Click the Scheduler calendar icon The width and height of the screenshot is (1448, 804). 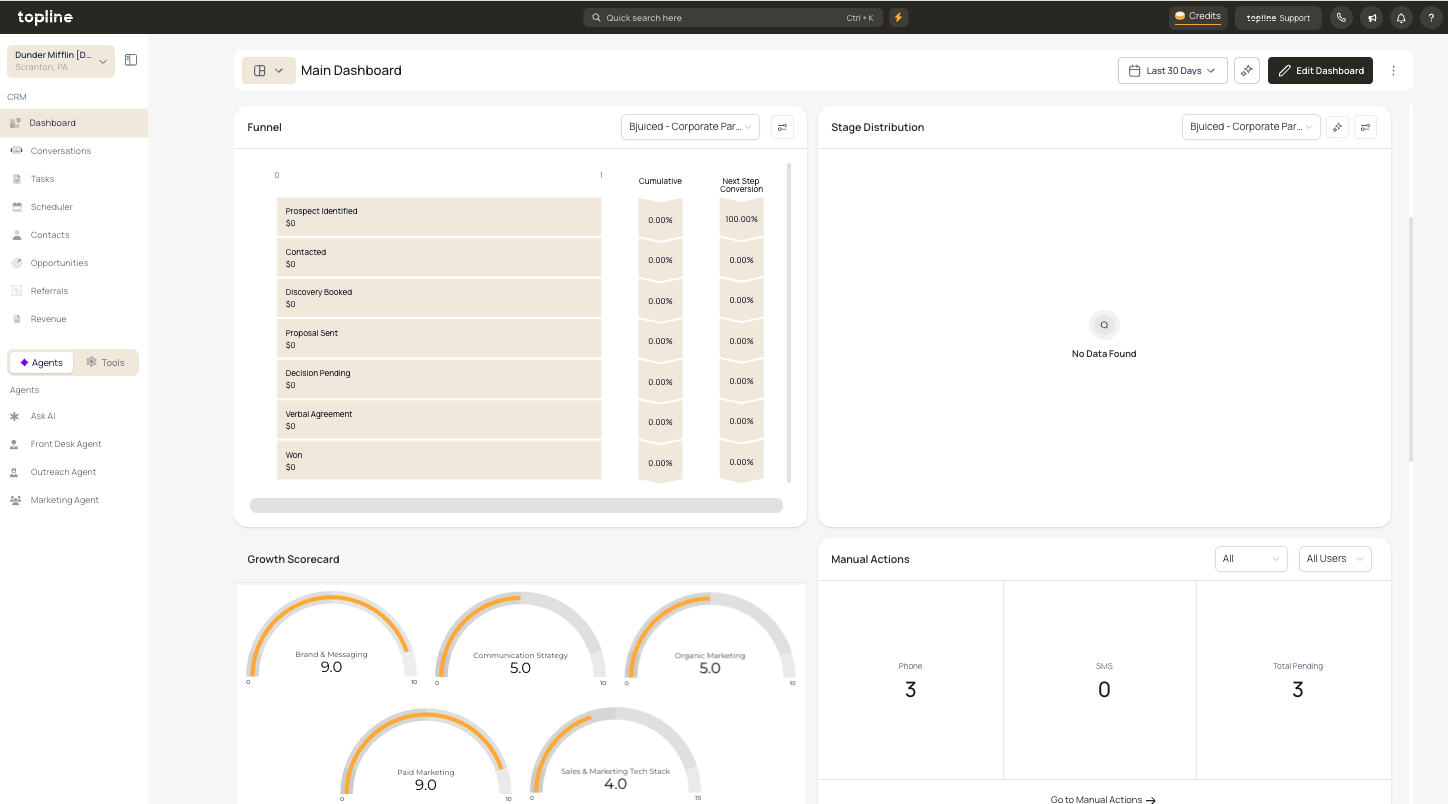[16, 207]
